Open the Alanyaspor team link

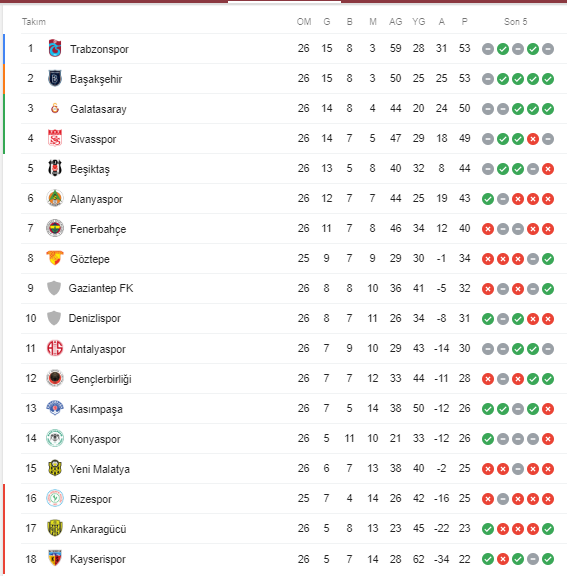pyautogui.click(x=96, y=199)
